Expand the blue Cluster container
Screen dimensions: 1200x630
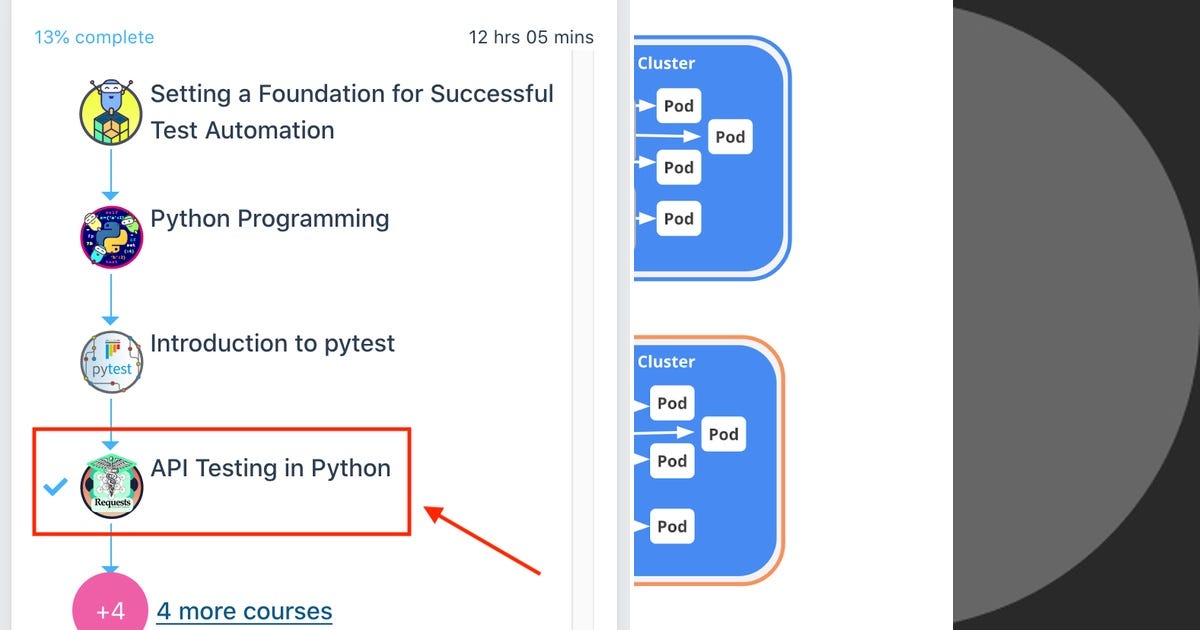(x=710, y=155)
